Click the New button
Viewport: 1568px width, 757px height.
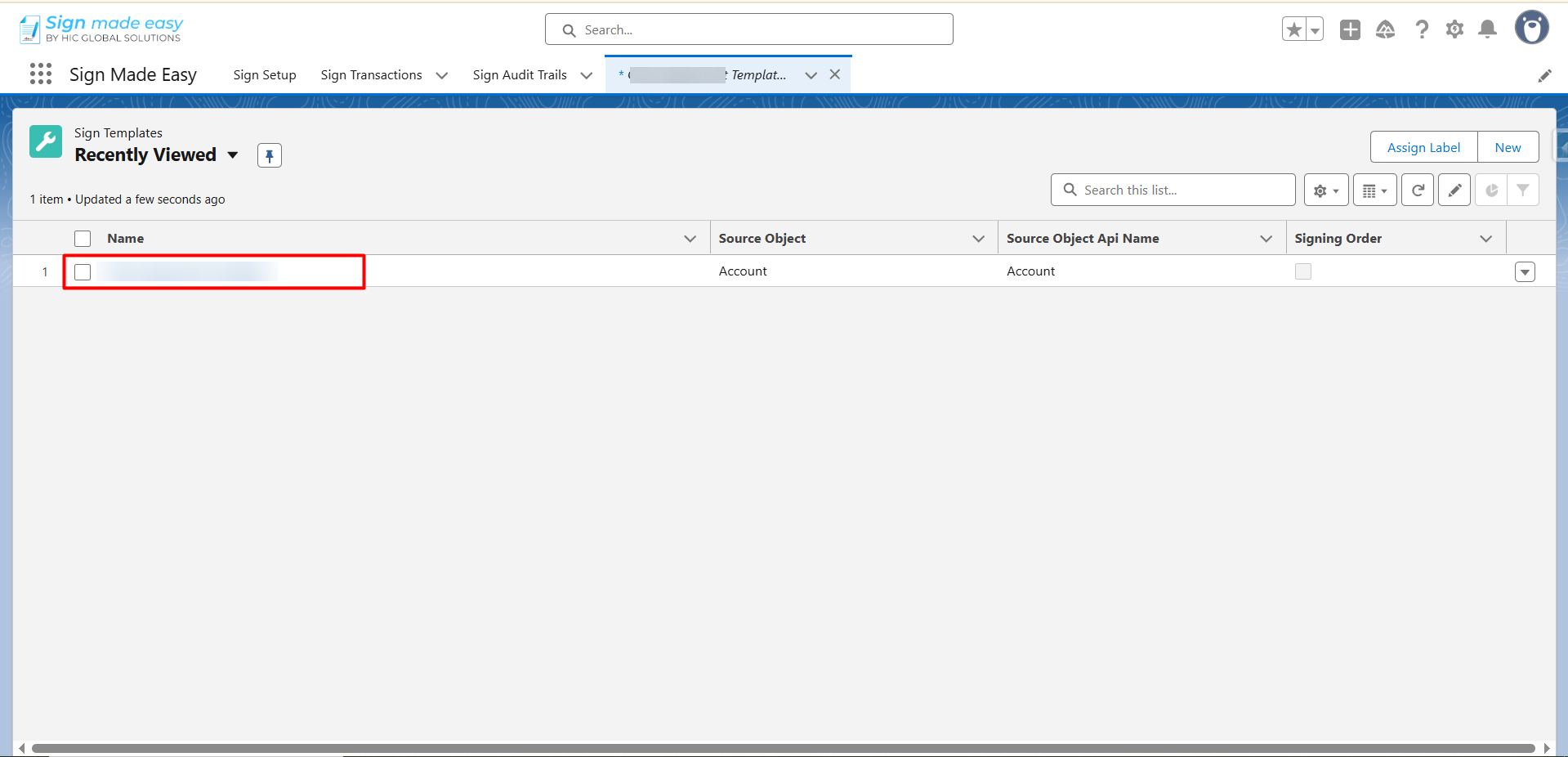click(x=1508, y=147)
